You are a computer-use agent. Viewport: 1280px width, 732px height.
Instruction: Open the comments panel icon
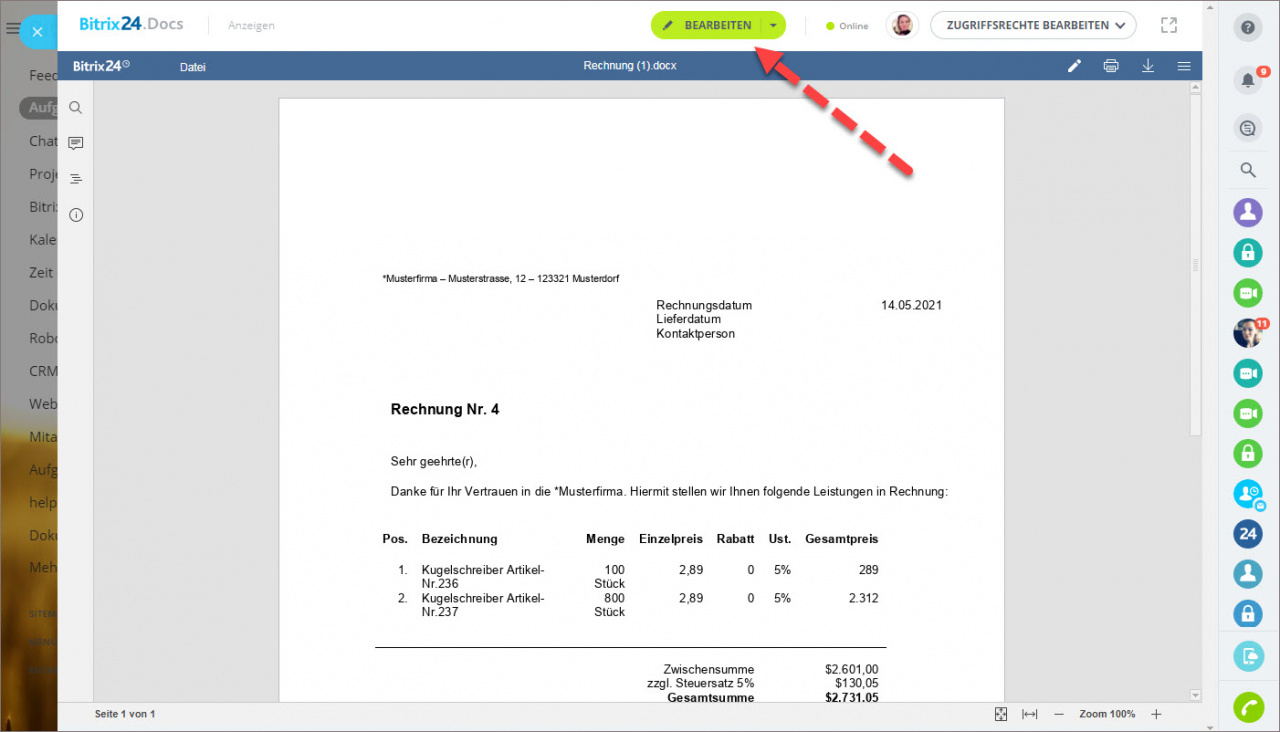pyautogui.click(x=76, y=143)
